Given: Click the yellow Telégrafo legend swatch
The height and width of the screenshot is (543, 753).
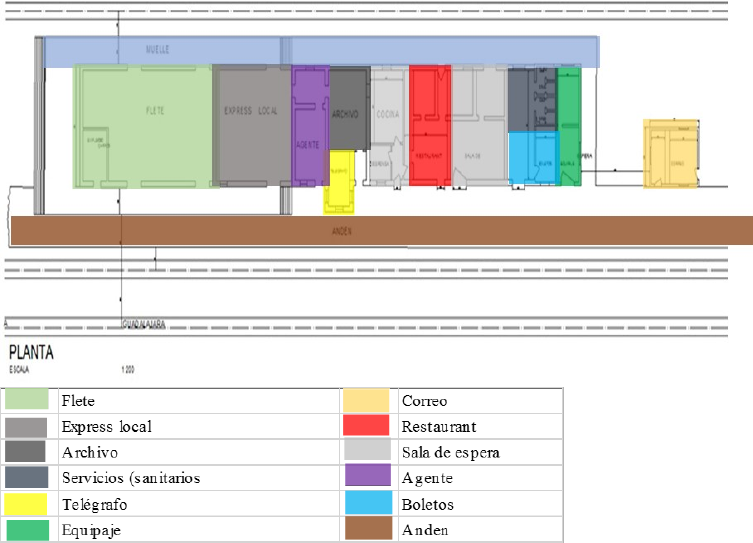Looking at the screenshot, I should 27,504.
